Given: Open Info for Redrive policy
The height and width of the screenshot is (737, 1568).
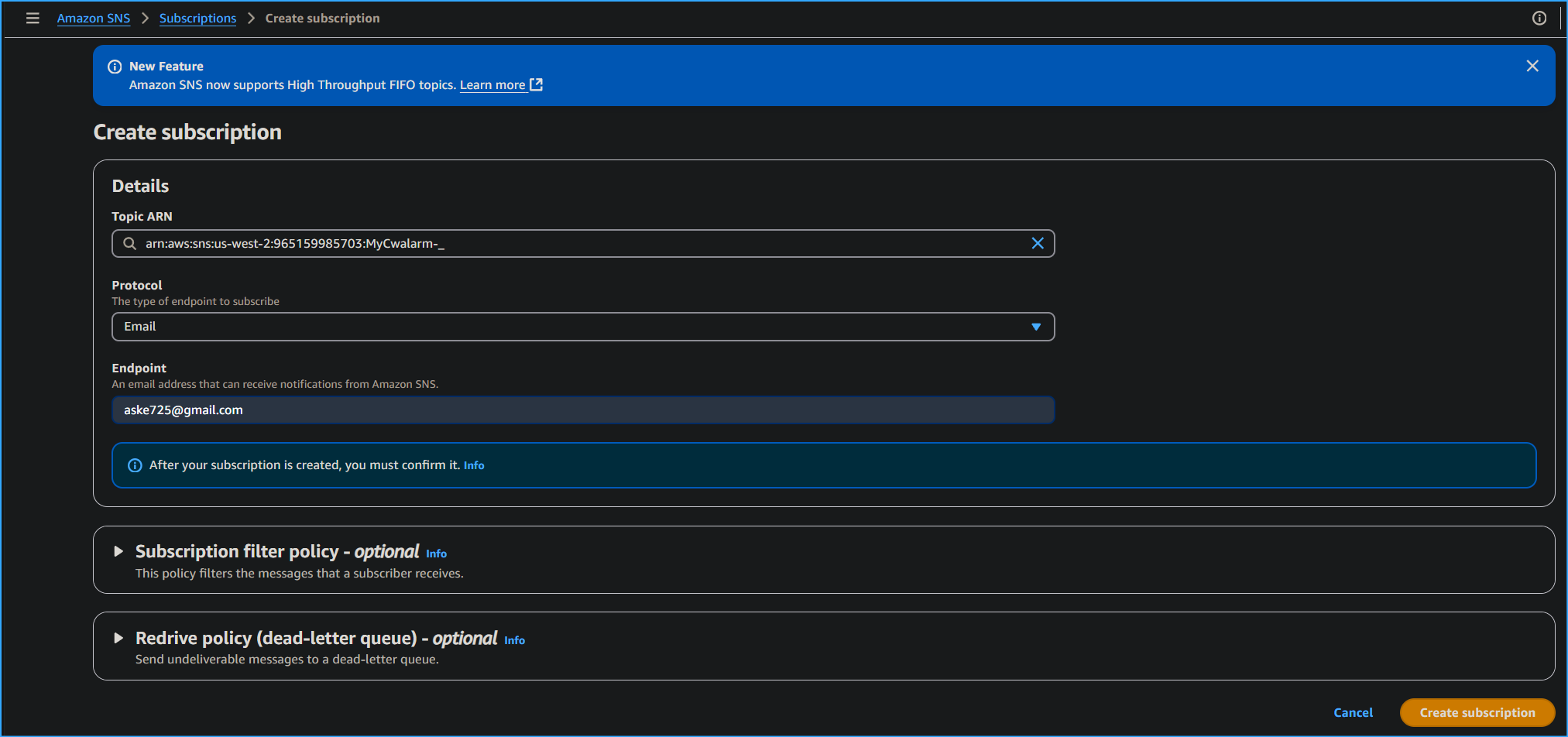Looking at the screenshot, I should tap(514, 640).
